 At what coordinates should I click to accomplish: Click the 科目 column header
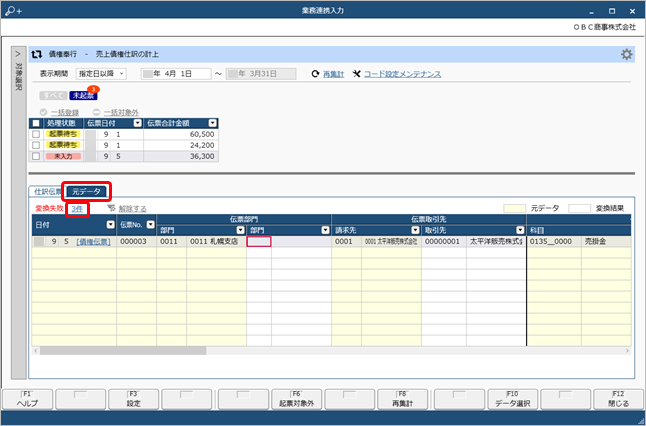click(579, 230)
